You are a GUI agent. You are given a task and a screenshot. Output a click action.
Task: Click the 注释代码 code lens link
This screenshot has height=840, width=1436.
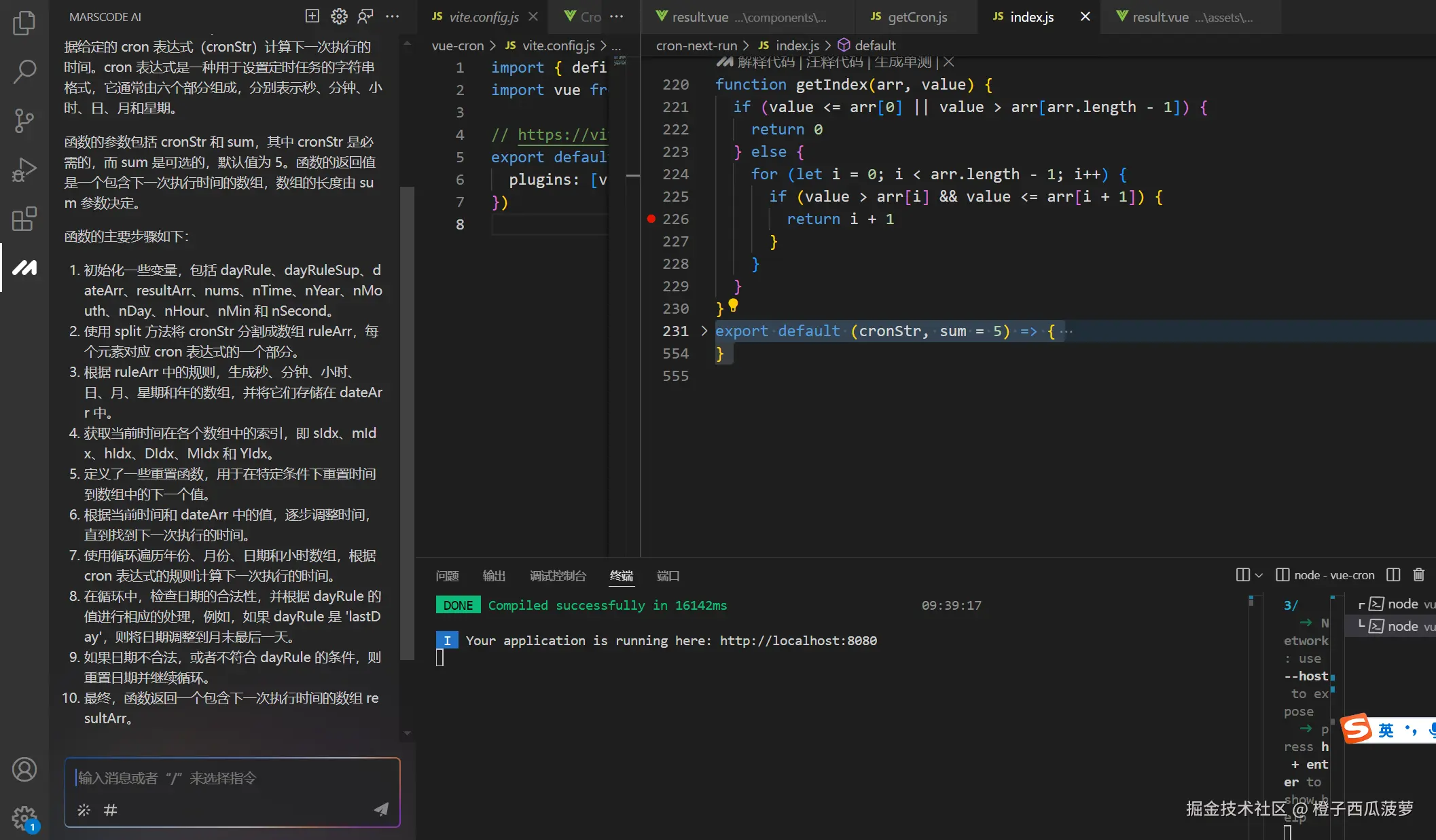[834, 62]
